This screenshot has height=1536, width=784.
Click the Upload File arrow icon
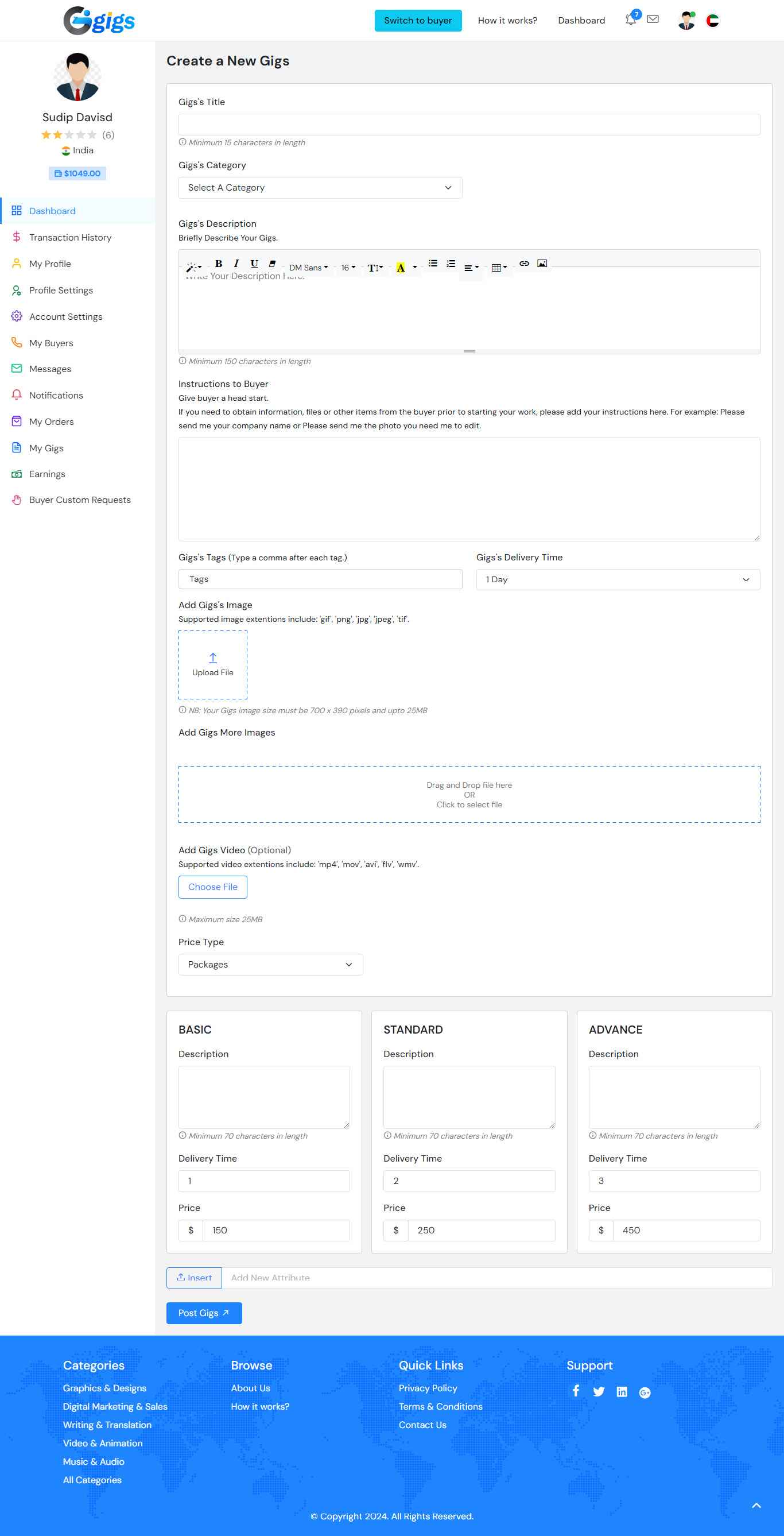[x=213, y=657]
